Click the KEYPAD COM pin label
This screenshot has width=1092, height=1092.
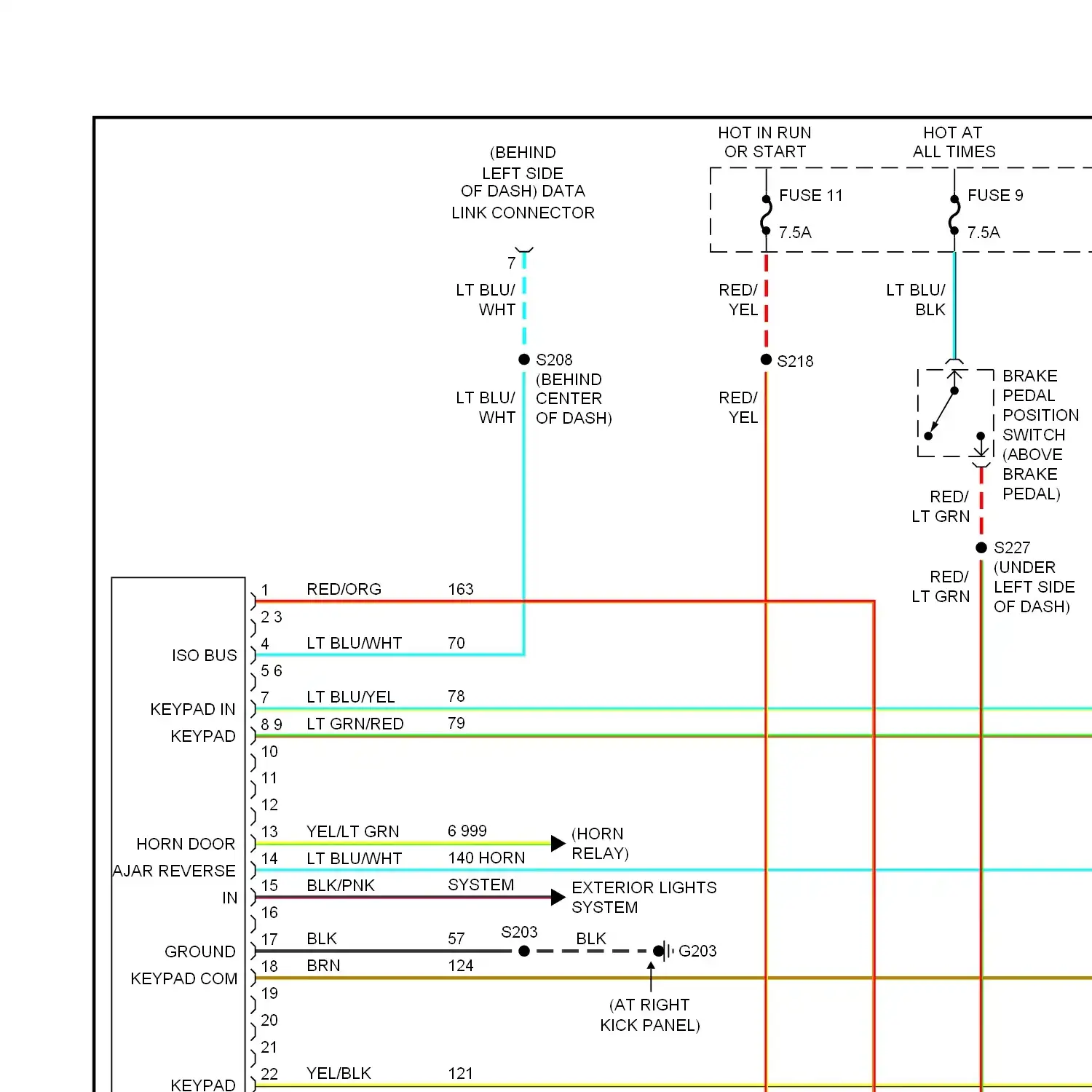coord(184,978)
